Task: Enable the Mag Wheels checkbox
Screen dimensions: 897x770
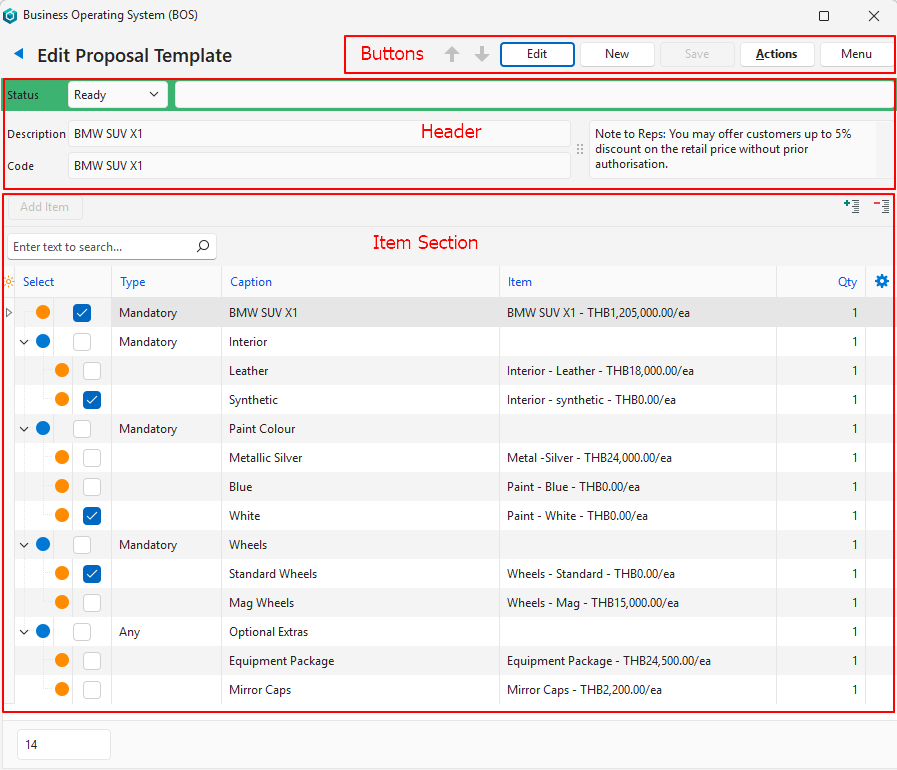Action: click(x=92, y=603)
